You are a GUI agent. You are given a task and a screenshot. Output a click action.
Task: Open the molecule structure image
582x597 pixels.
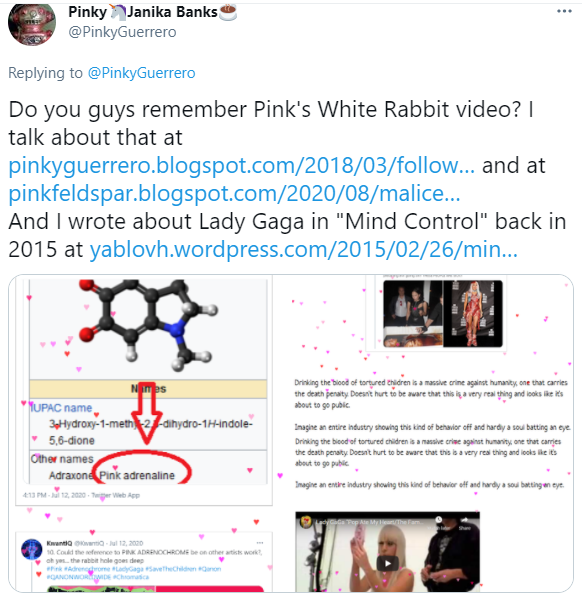coord(148,328)
